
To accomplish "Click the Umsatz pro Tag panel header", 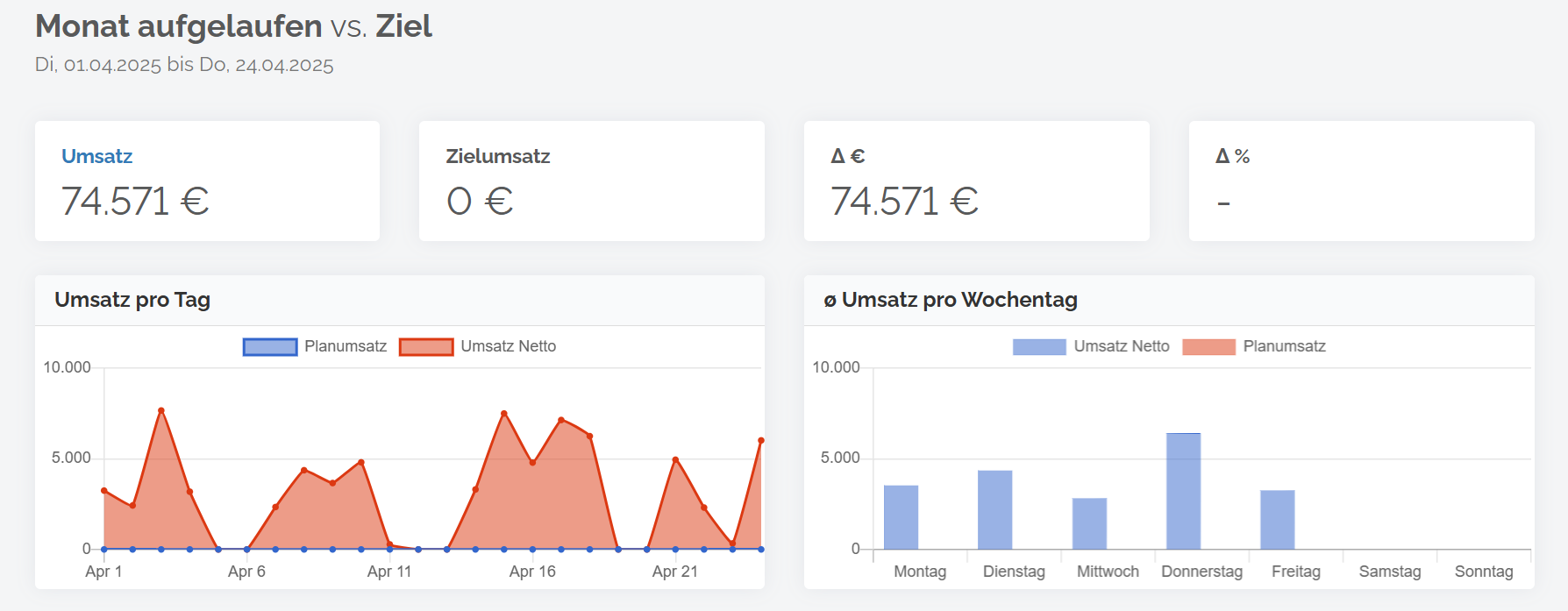I will [400, 301].
